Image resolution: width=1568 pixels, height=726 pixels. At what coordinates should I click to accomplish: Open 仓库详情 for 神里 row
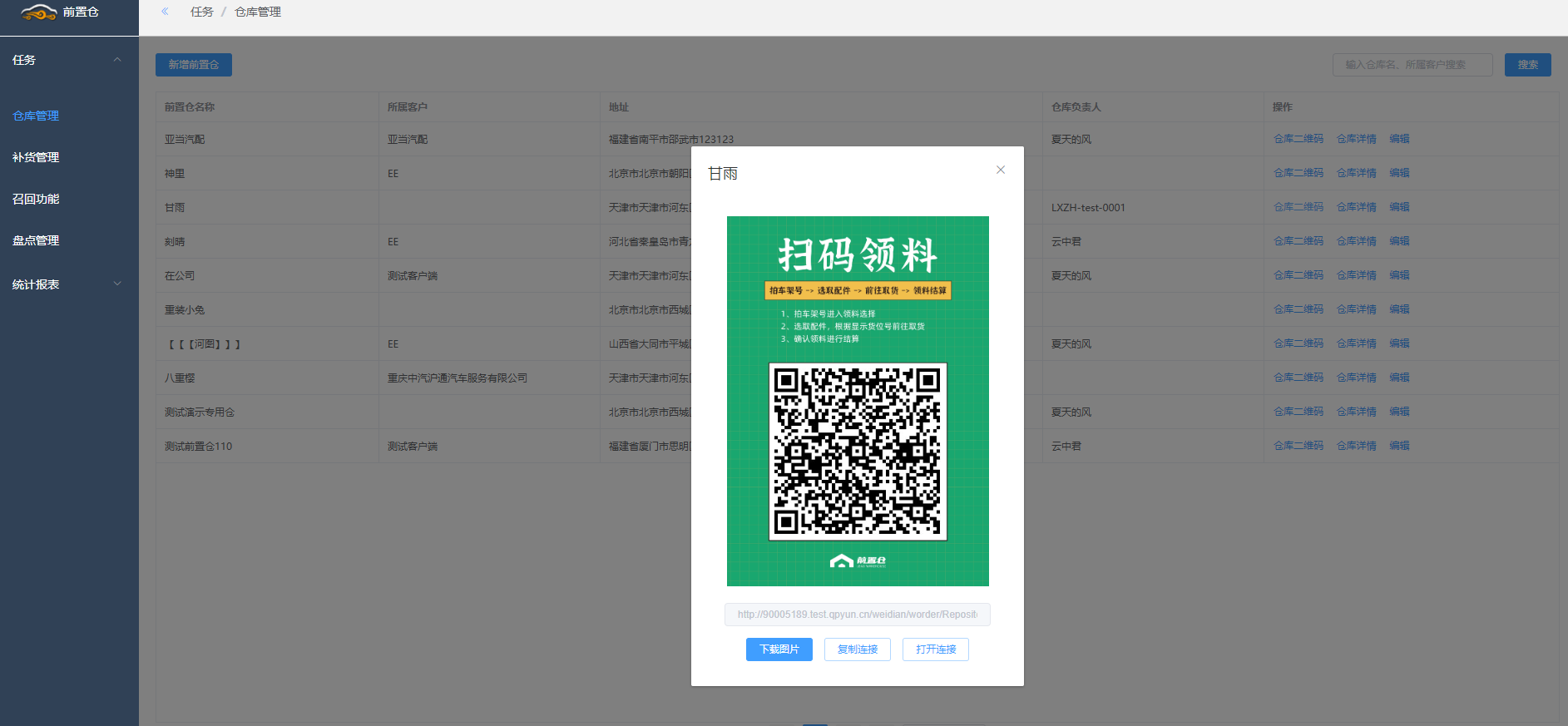tap(1357, 173)
